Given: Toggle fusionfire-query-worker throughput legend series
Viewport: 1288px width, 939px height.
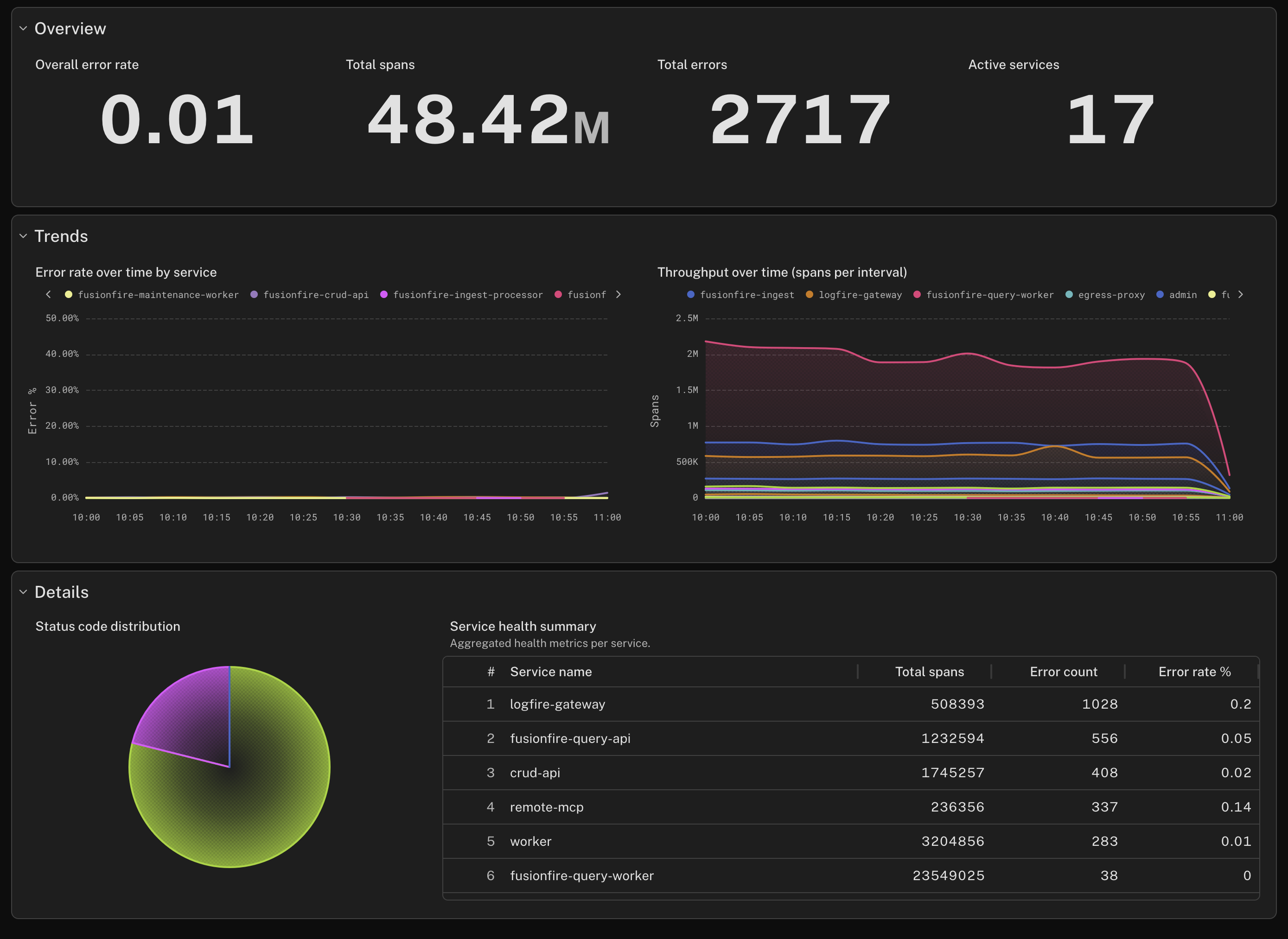Looking at the screenshot, I should pos(983,294).
